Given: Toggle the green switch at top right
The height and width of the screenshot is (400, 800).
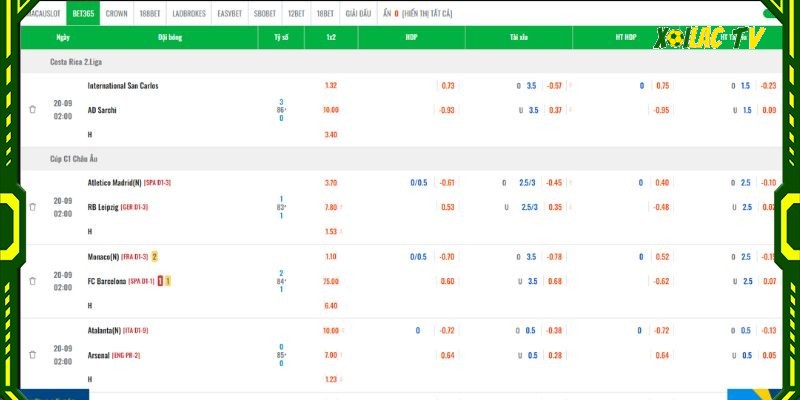Looking at the screenshot, I should [x=771, y=14].
